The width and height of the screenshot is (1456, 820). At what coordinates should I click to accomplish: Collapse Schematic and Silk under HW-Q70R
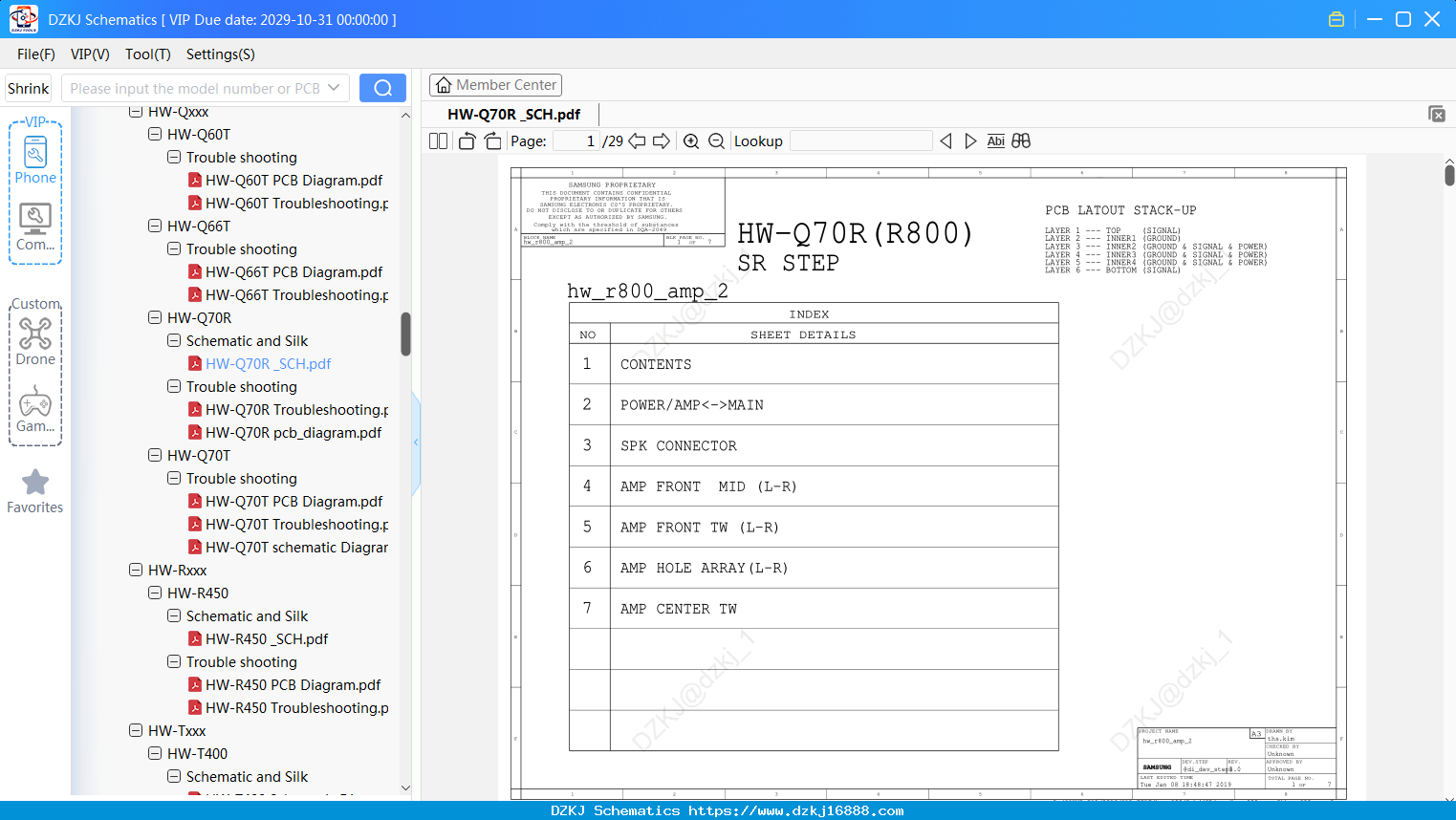tap(174, 341)
